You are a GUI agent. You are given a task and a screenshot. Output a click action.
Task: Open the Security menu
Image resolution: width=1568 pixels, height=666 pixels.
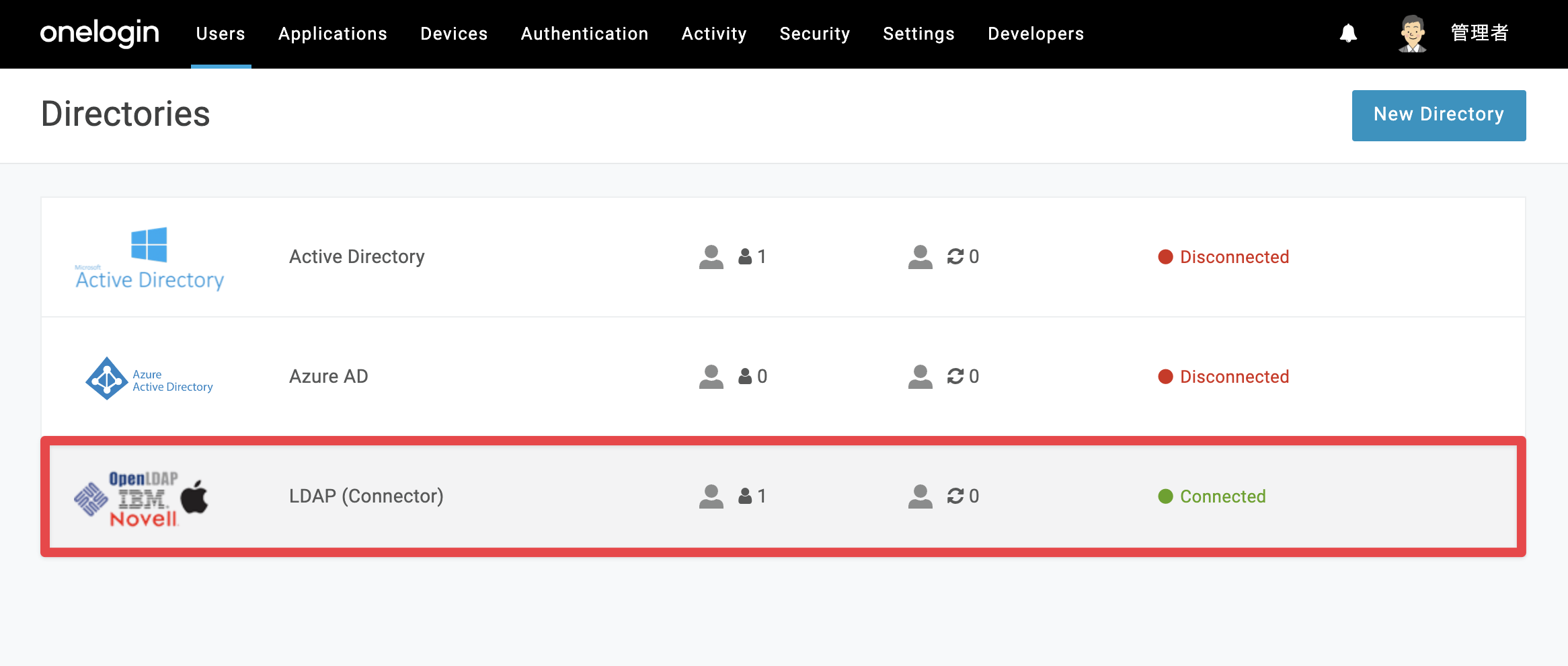pos(814,34)
